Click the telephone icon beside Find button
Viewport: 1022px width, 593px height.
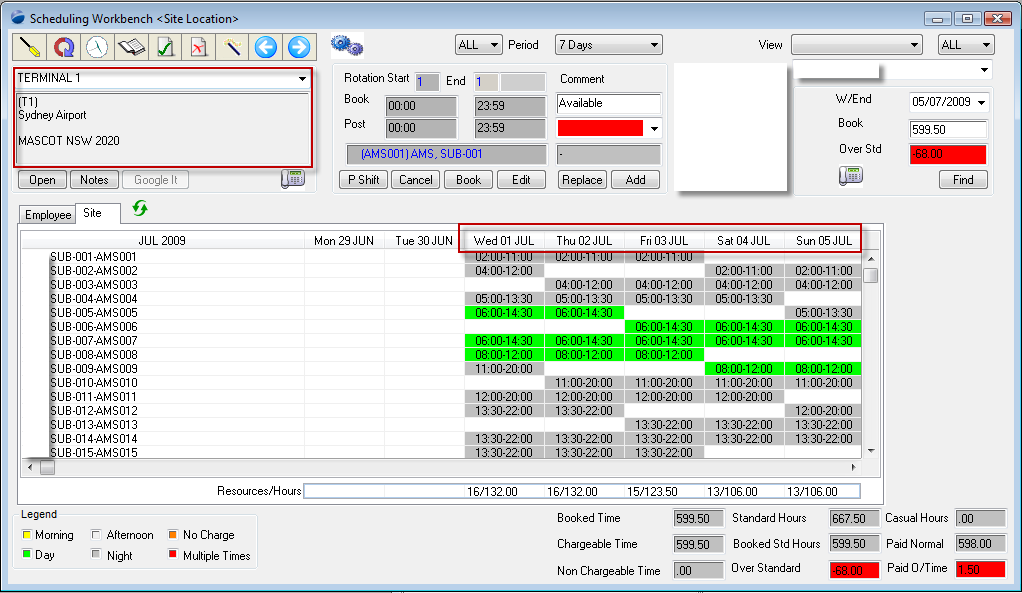point(851,175)
